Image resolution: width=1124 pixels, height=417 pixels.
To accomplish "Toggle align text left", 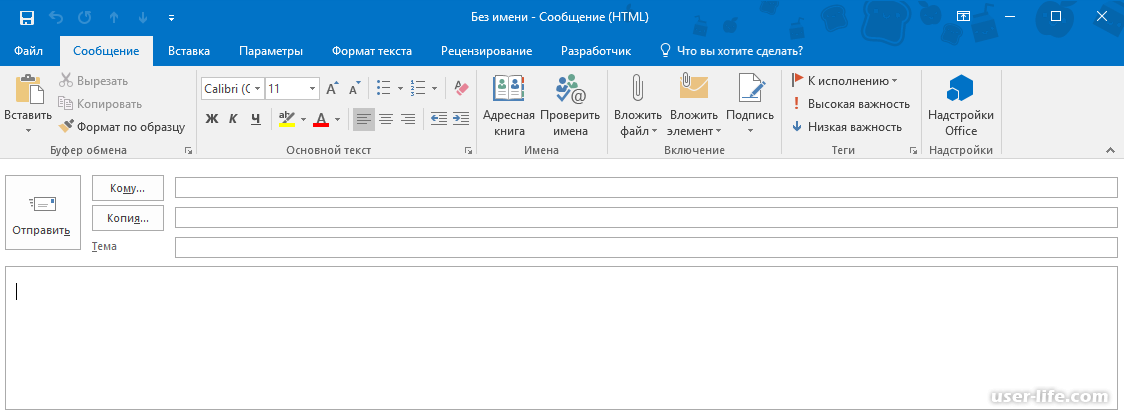I will click(x=364, y=119).
